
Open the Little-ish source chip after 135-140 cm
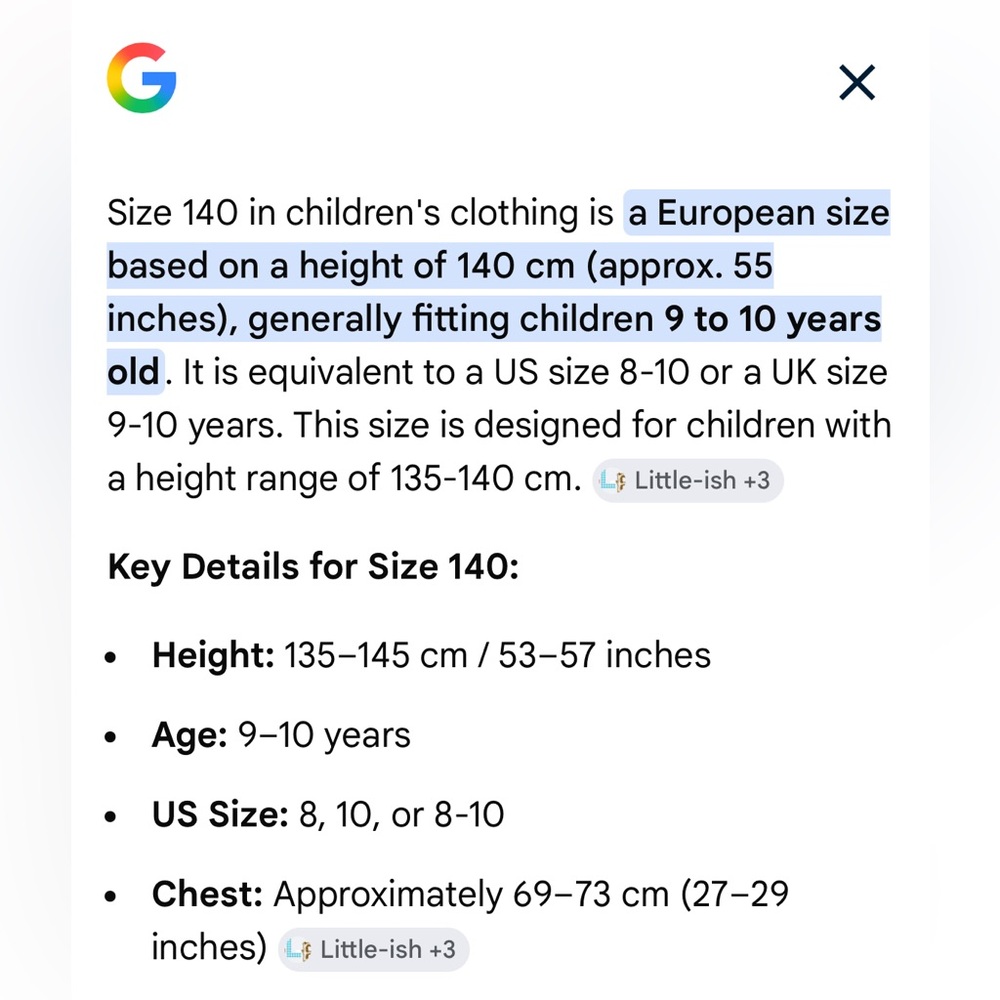tap(688, 480)
